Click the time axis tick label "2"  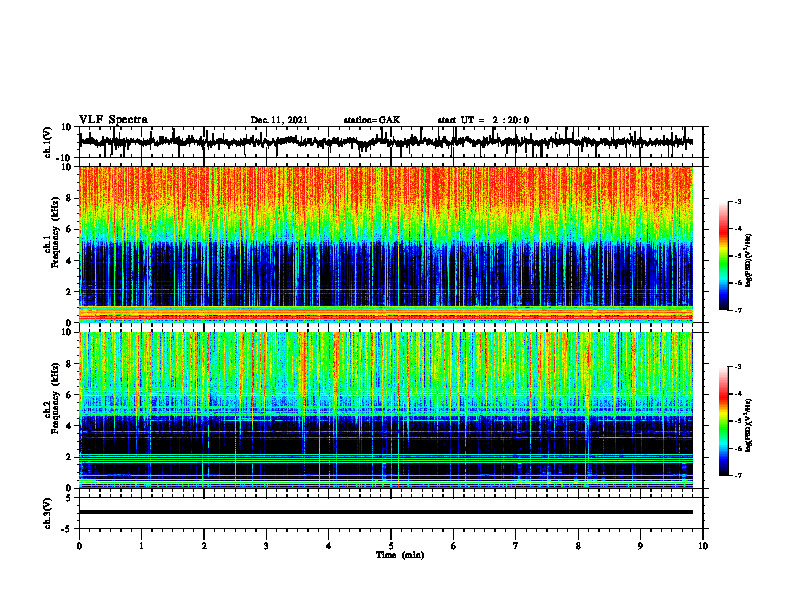click(x=204, y=546)
